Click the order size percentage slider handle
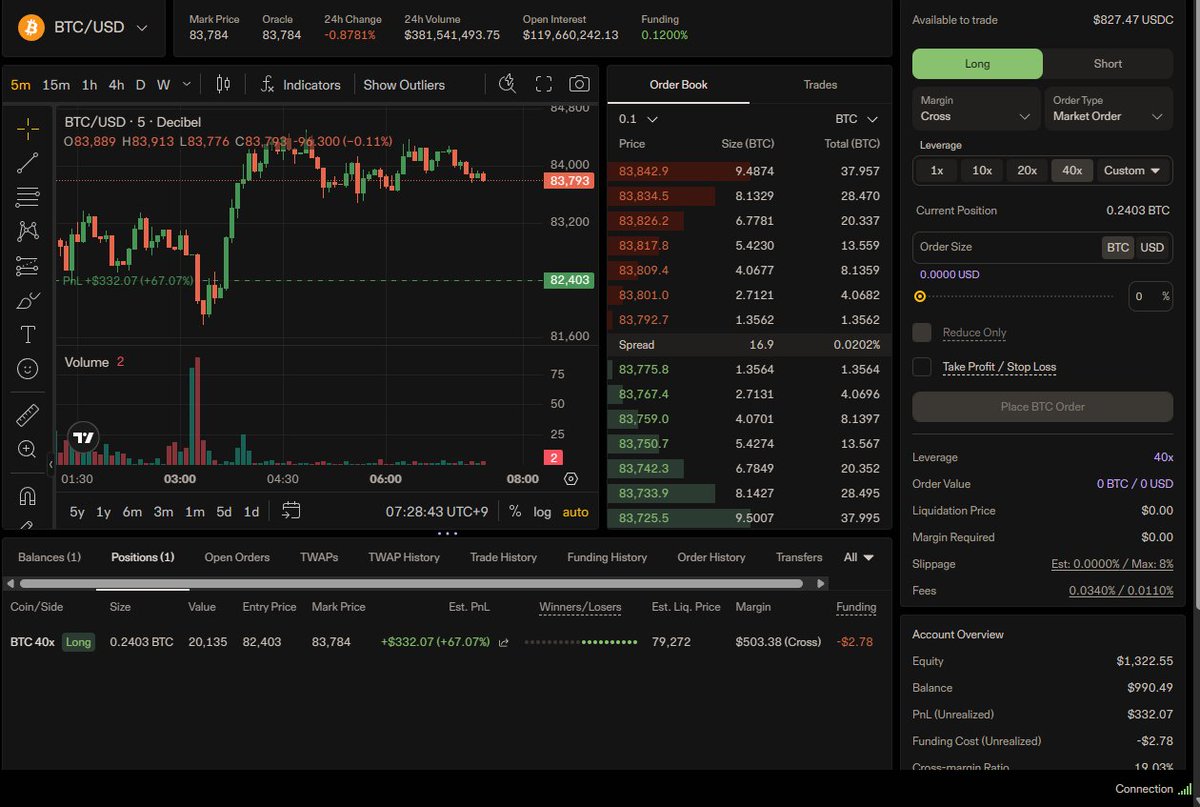 920,296
